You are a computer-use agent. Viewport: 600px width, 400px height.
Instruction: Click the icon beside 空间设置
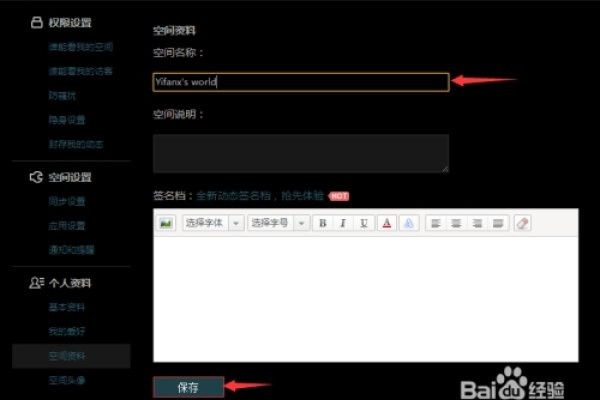36,177
